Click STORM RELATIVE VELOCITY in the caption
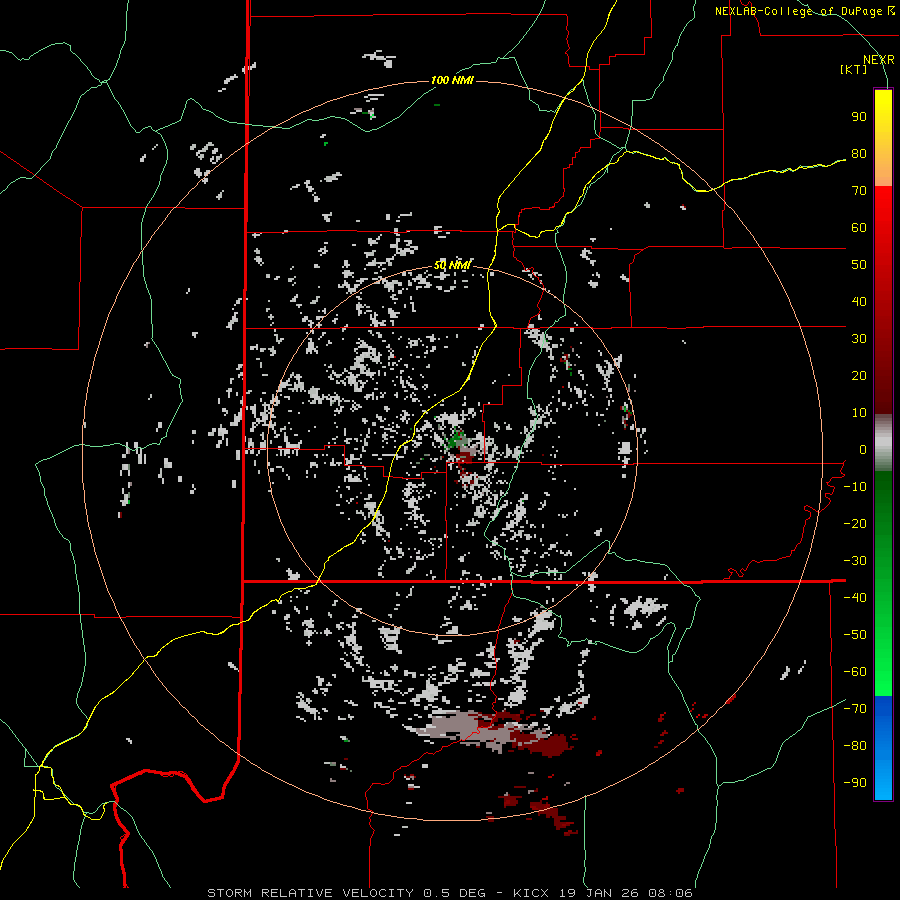The image size is (900, 900). 311,893
